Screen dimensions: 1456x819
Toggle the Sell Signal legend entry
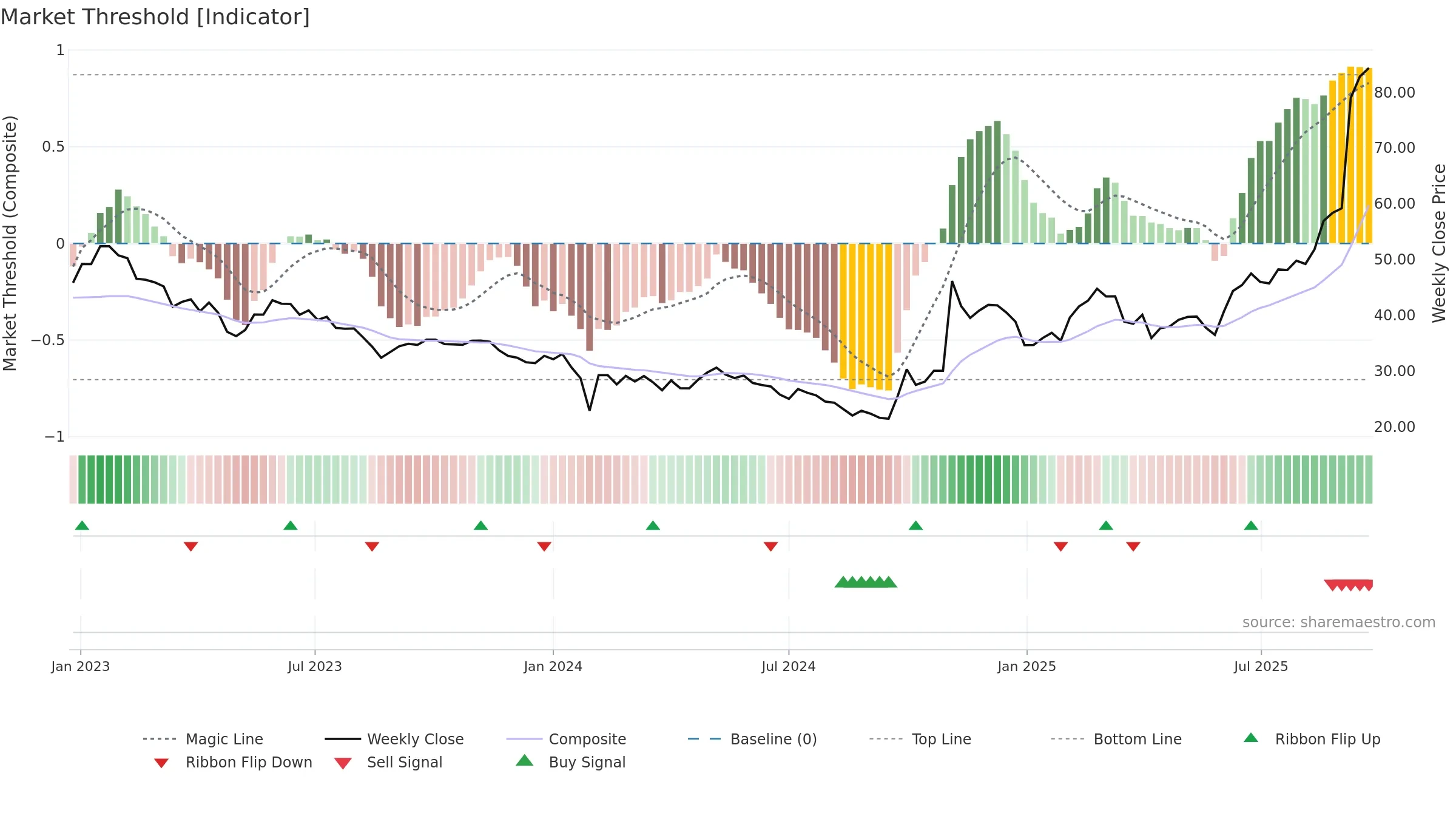tap(388, 762)
